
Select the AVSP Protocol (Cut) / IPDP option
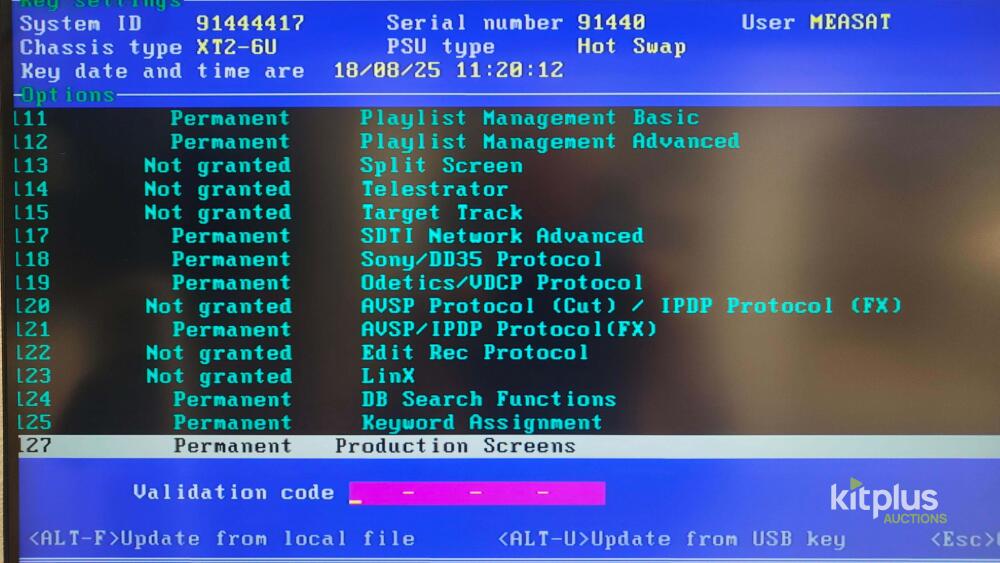[507, 306]
